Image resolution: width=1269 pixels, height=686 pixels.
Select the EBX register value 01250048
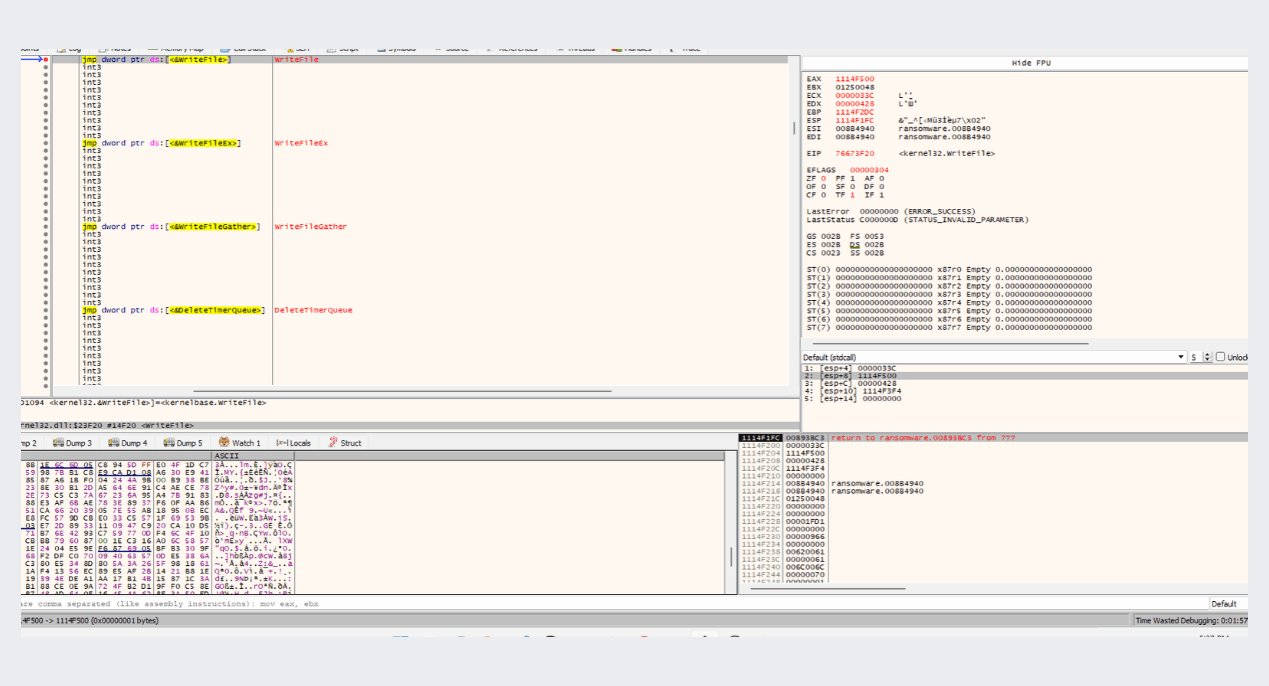coord(855,87)
